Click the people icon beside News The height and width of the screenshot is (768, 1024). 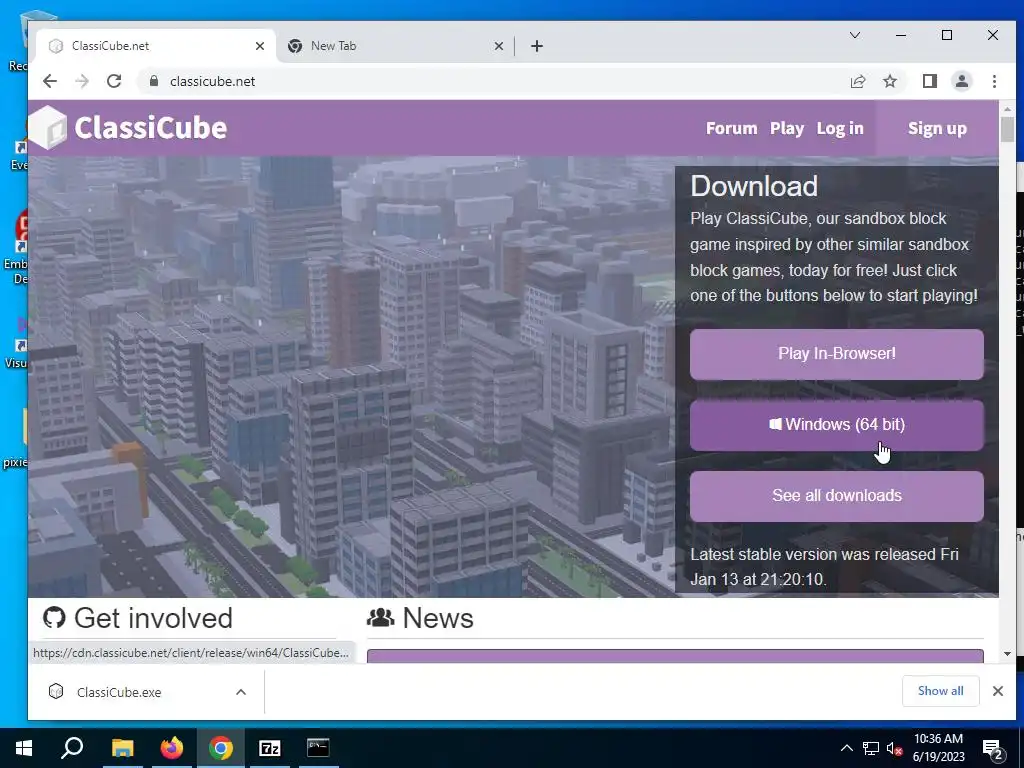point(381,617)
